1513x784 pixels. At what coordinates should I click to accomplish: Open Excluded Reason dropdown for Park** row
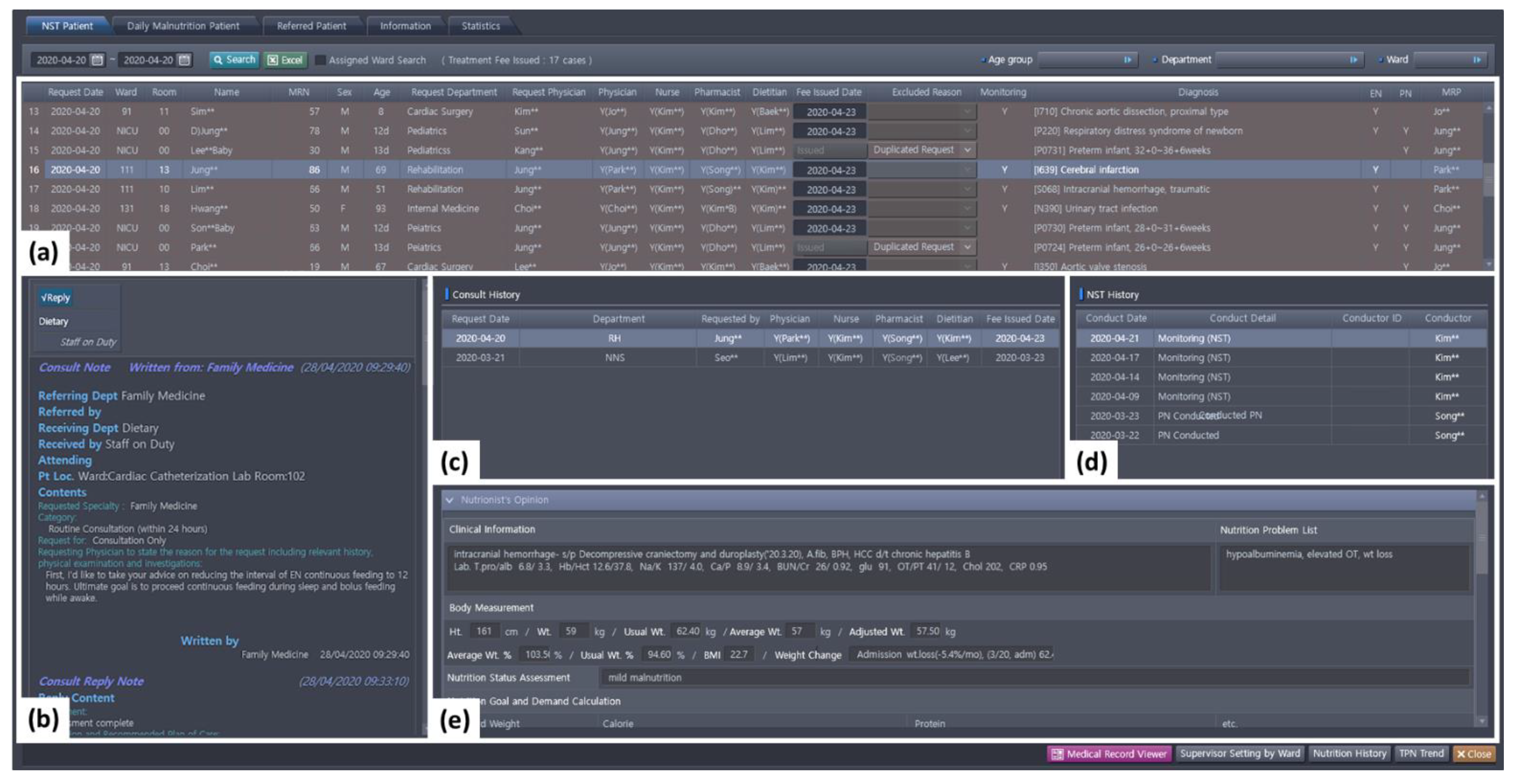pyautogui.click(x=967, y=247)
